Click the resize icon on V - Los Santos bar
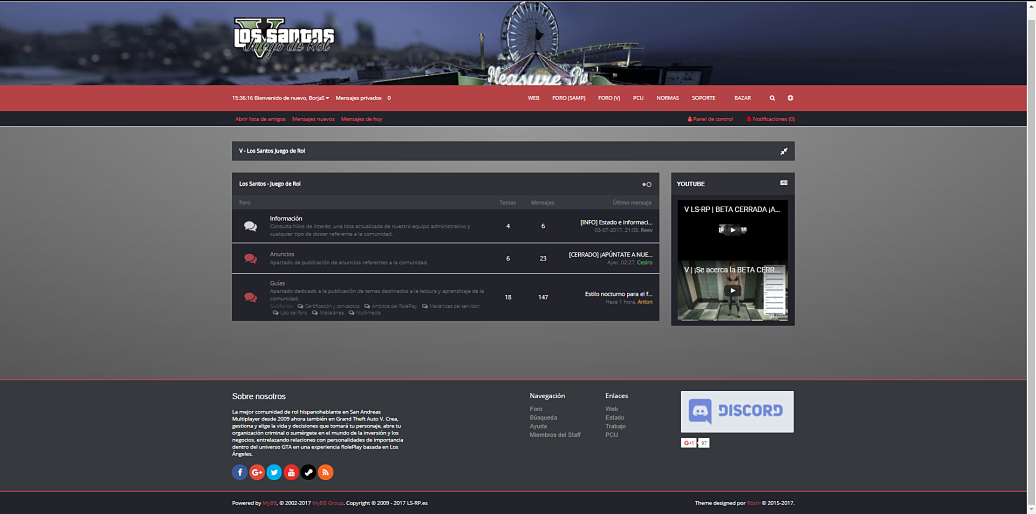 pos(784,151)
